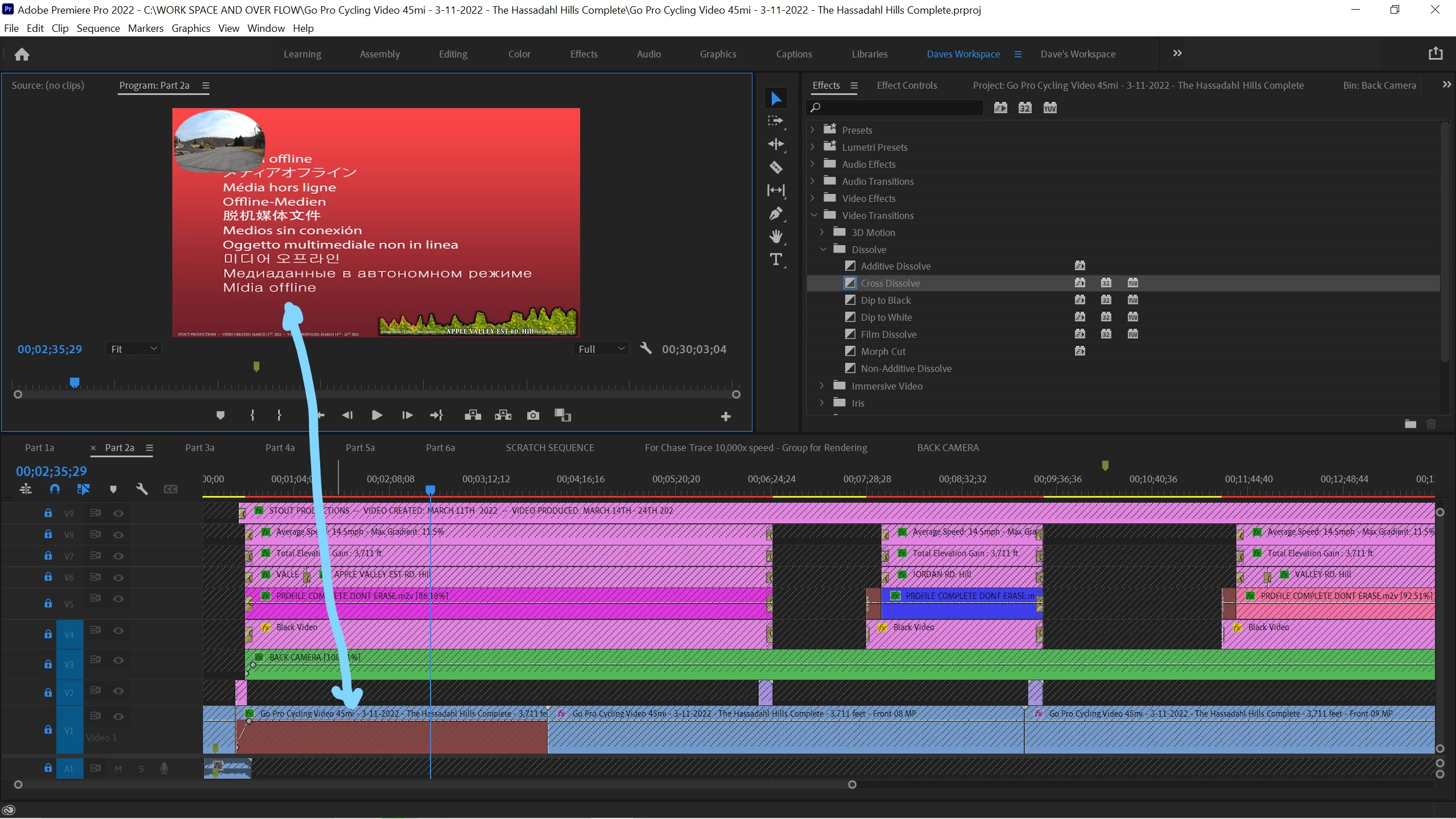The height and width of the screenshot is (819, 1456).
Task: Open the Sequence menu
Action: (98, 28)
